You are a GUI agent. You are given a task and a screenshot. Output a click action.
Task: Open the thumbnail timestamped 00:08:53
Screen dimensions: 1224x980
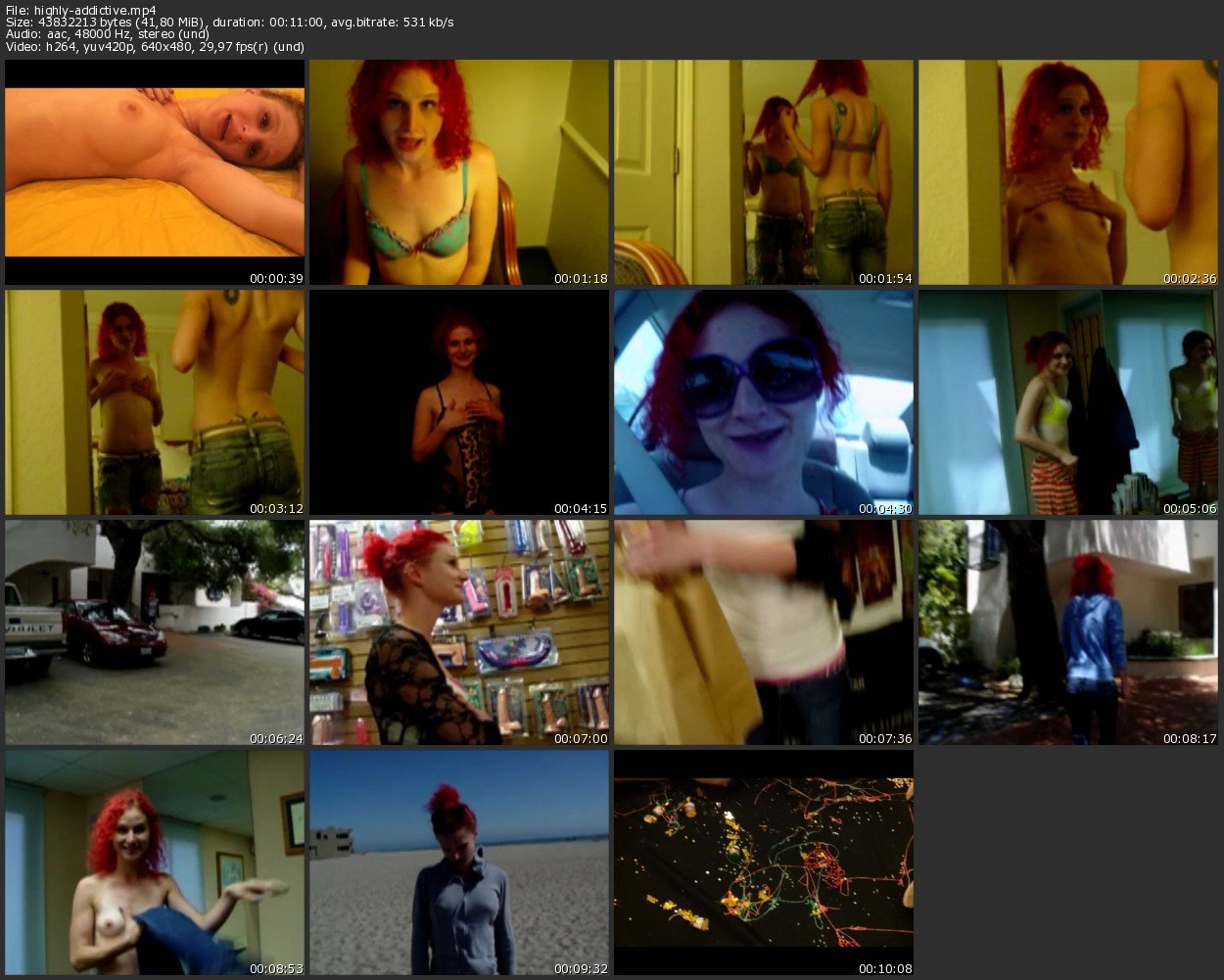155,863
